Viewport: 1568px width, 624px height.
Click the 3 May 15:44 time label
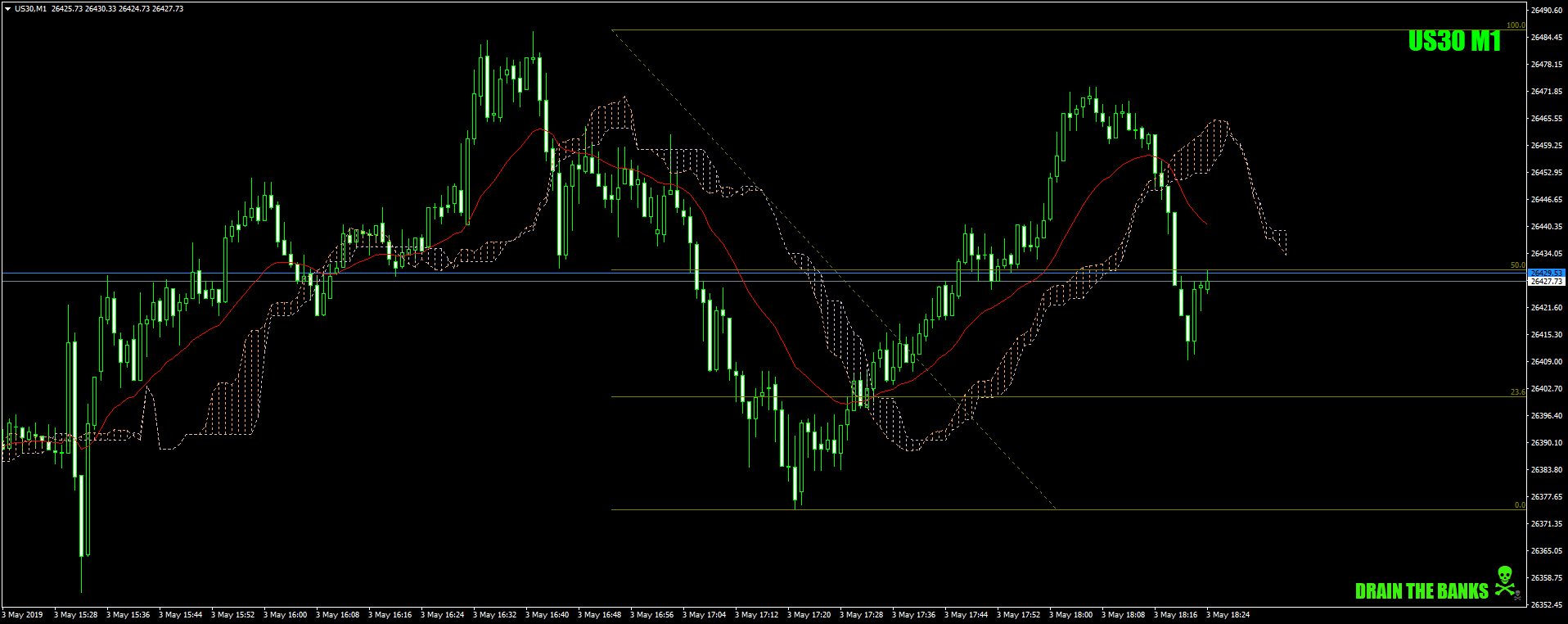(181, 615)
